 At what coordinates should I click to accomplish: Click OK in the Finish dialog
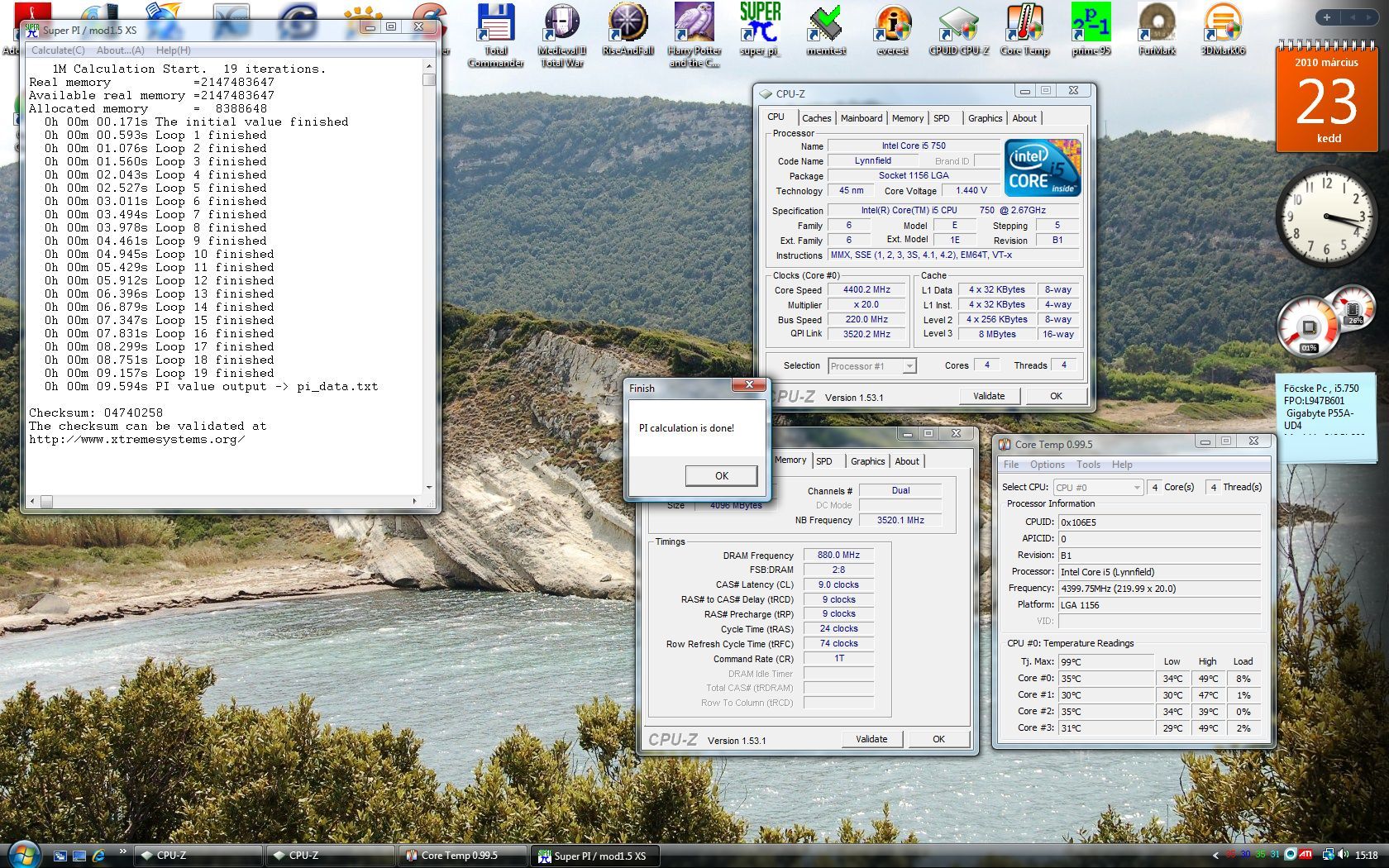721,475
